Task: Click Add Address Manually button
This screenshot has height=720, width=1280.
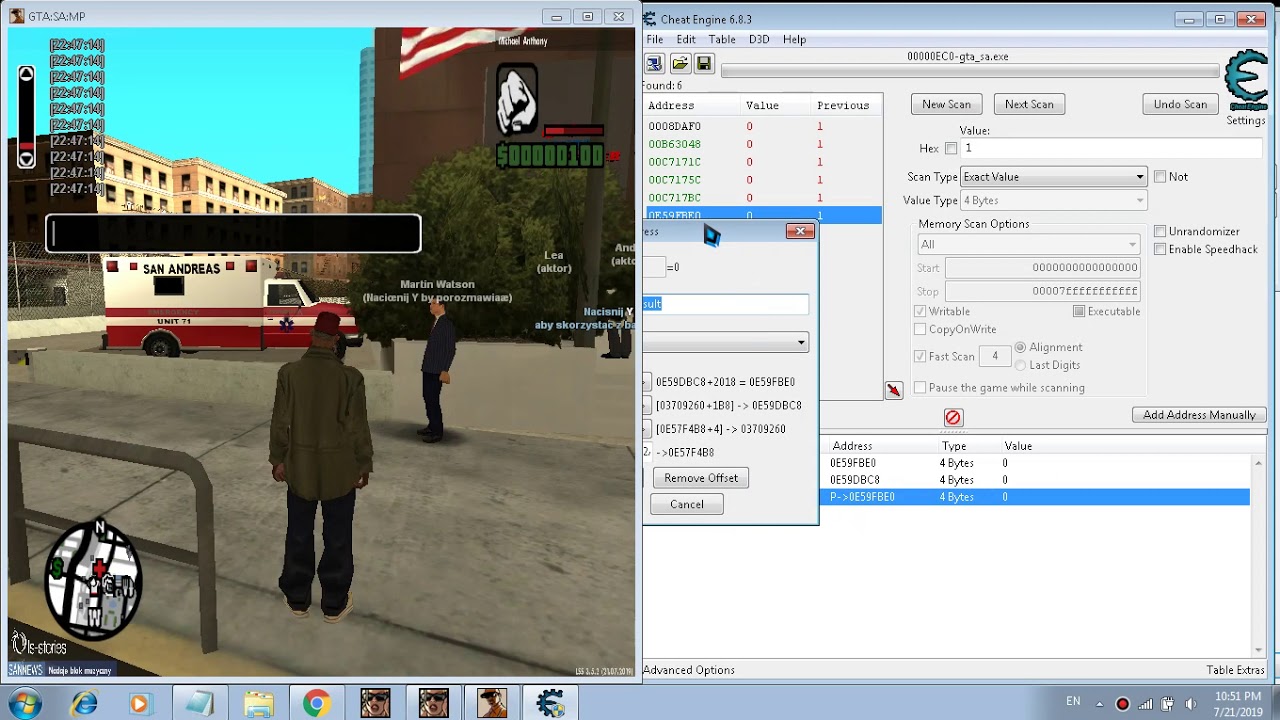Action: [1199, 415]
